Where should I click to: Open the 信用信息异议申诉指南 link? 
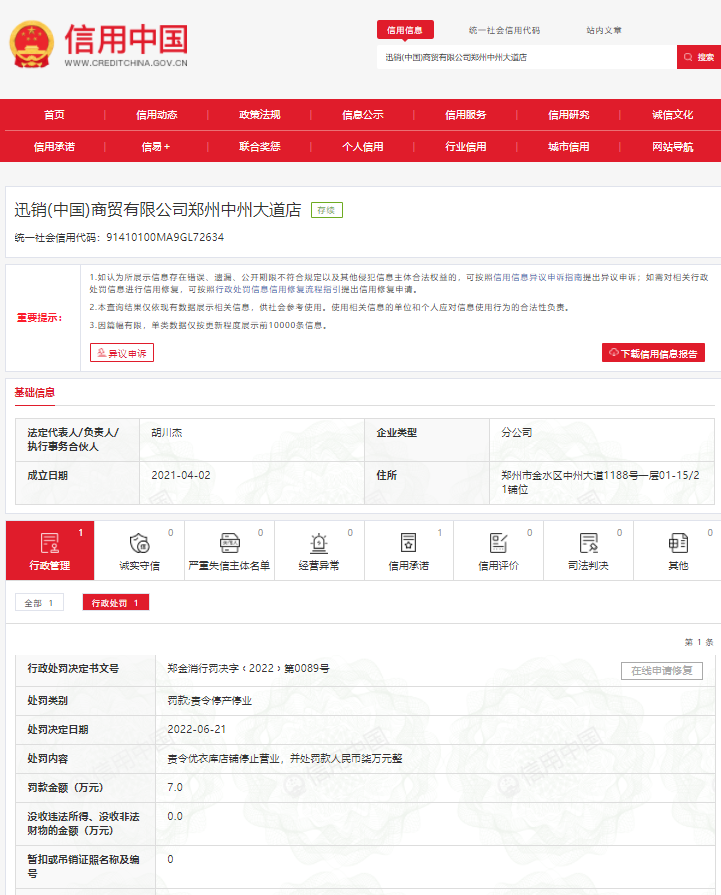click(x=538, y=277)
